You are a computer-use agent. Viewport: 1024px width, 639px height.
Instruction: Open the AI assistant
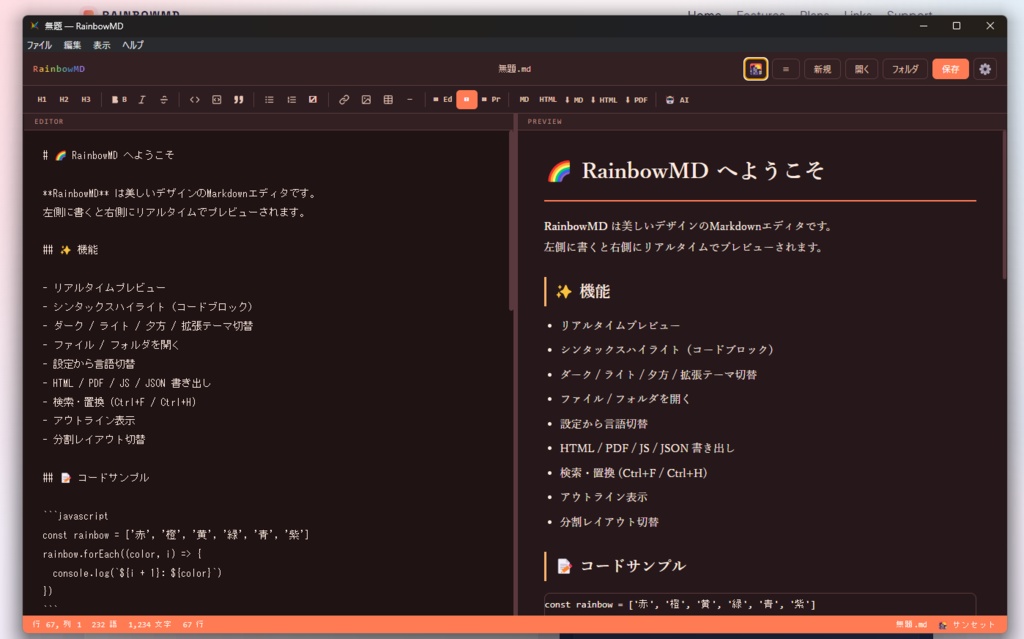(679, 99)
